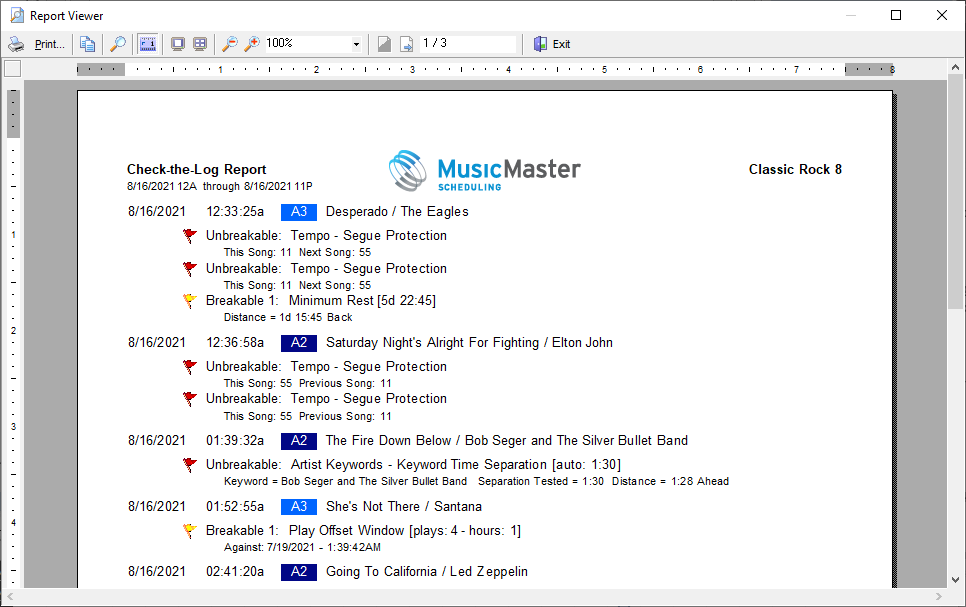Click first red flag under Desperado

[x=190, y=235]
